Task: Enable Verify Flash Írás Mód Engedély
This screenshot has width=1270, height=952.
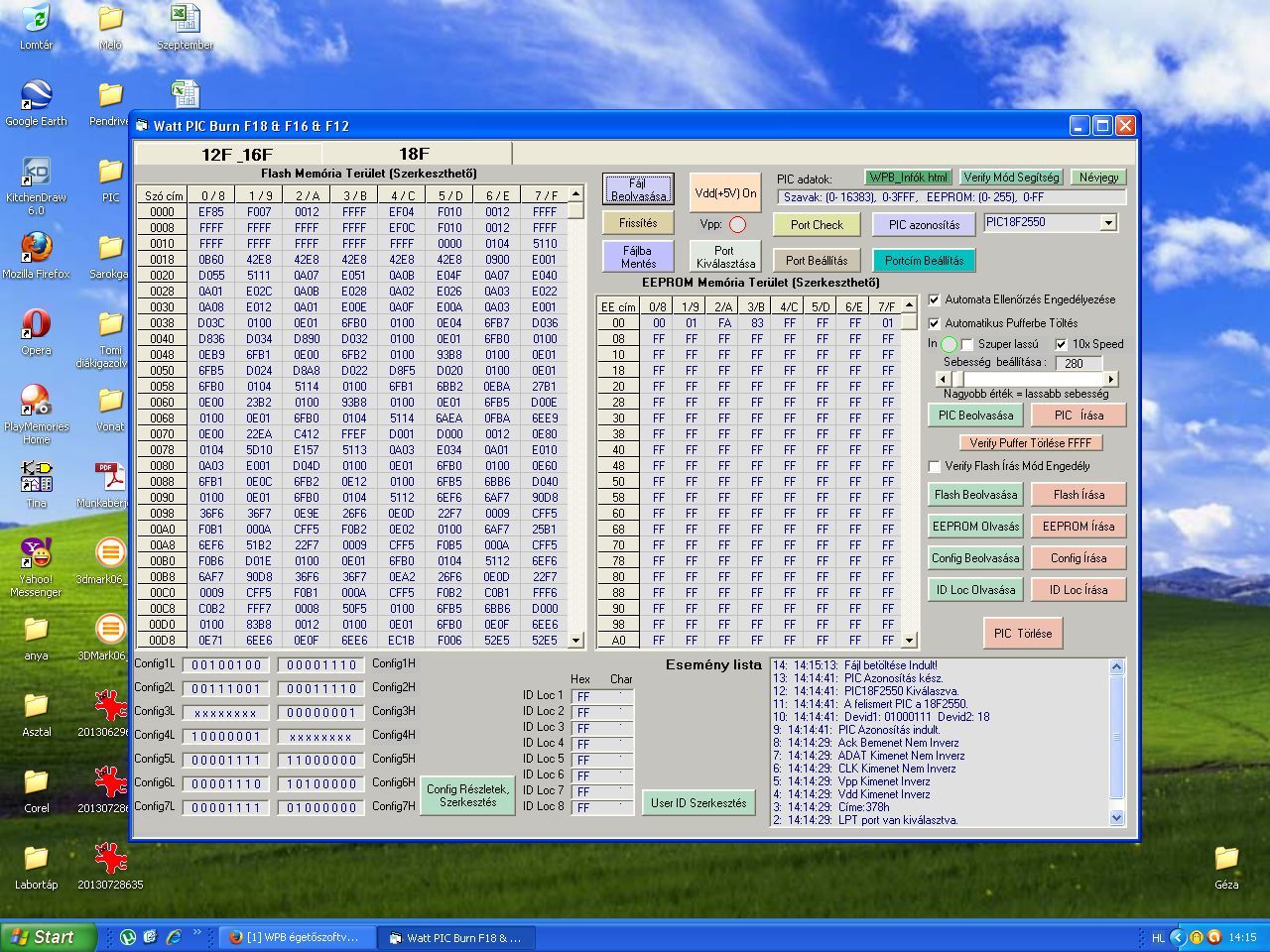Action: 934,466
